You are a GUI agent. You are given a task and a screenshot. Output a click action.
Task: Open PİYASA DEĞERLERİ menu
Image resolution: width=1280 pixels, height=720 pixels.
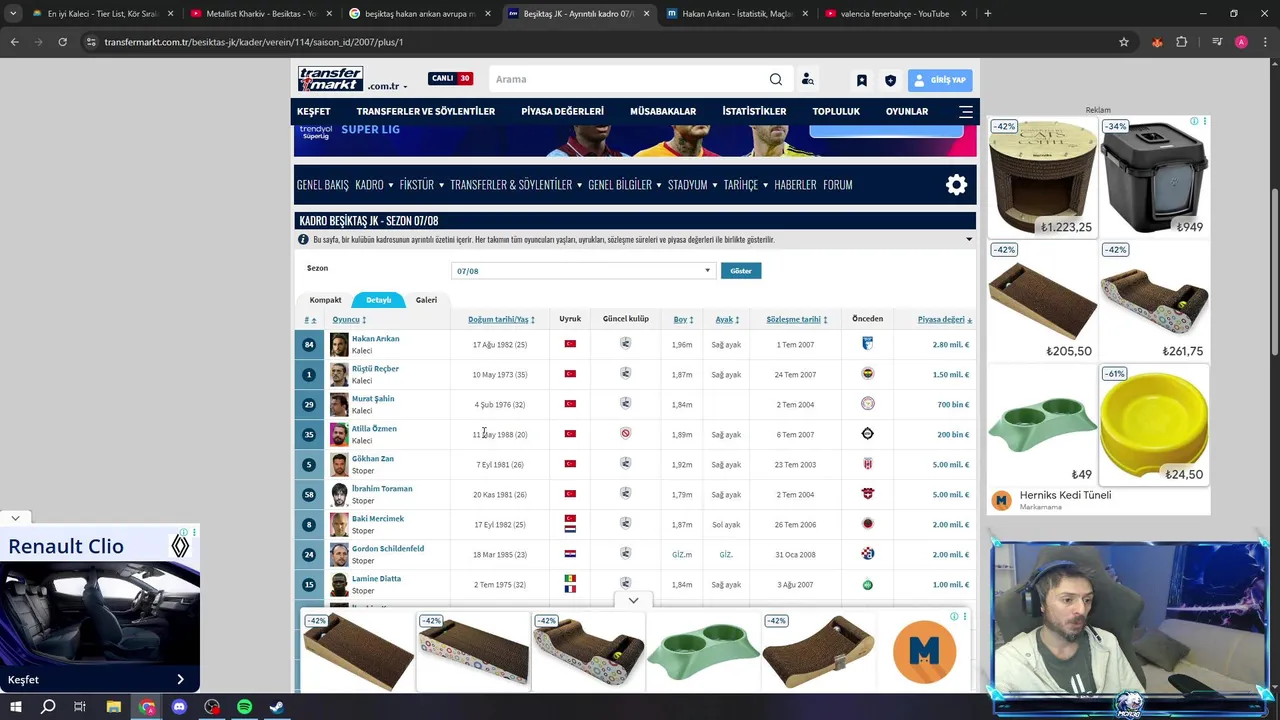pyautogui.click(x=562, y=111)
